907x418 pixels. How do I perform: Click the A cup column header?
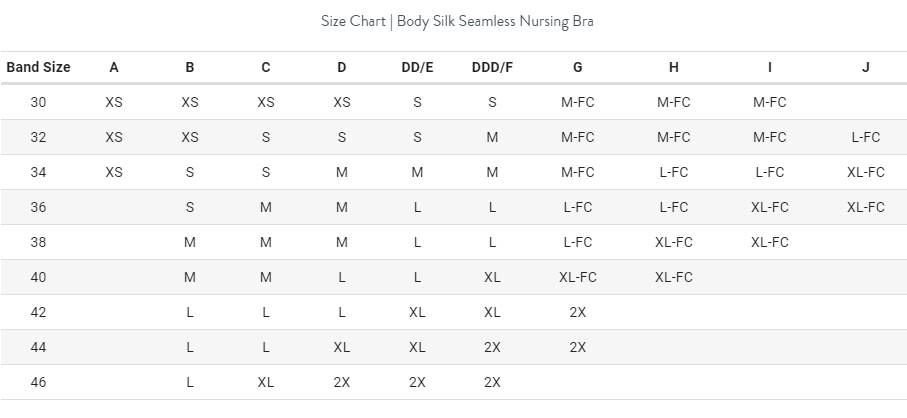[114, 67]
